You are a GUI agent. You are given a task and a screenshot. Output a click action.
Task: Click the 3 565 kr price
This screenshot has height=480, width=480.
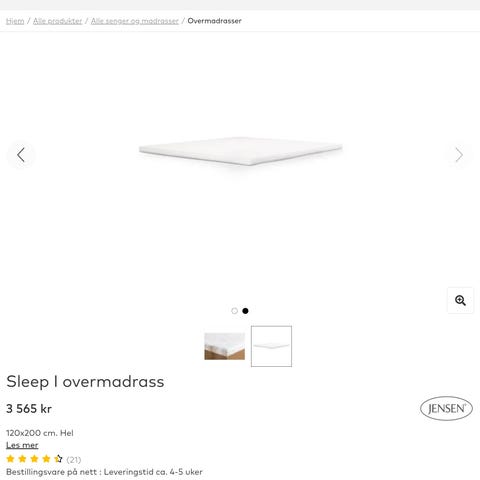pyautogui.click(x=29, y=409)
